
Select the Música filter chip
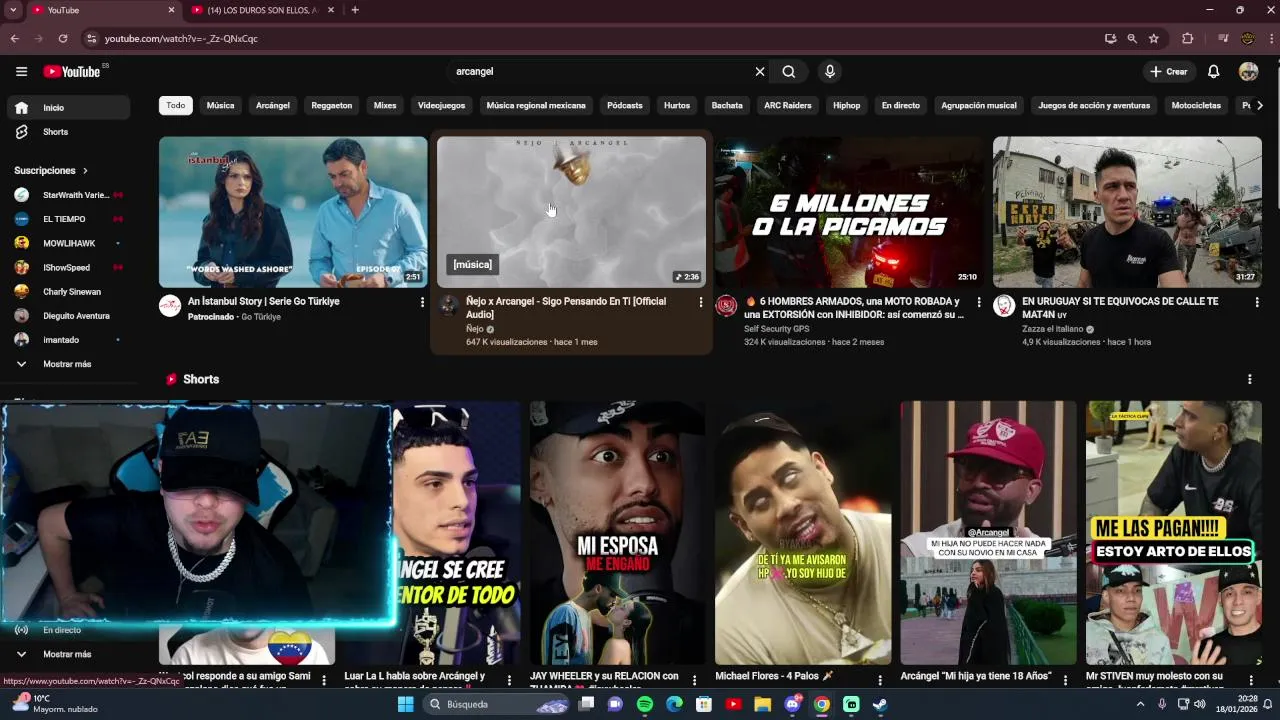tap(220, 105)
